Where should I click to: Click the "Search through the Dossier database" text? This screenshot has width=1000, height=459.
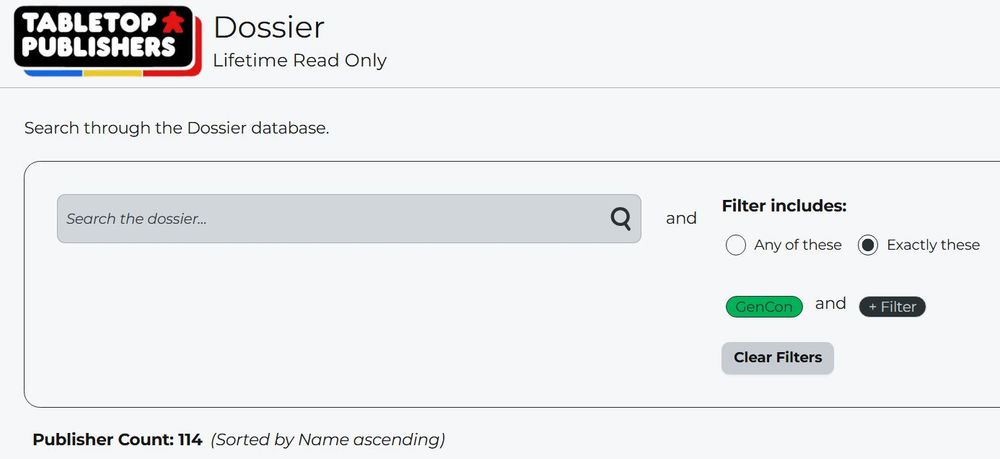coord(177,128)
